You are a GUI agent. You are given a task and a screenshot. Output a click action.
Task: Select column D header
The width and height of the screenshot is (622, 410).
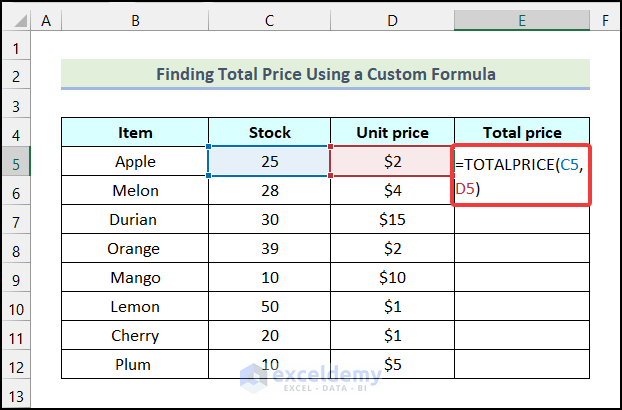tap(392, 19)
